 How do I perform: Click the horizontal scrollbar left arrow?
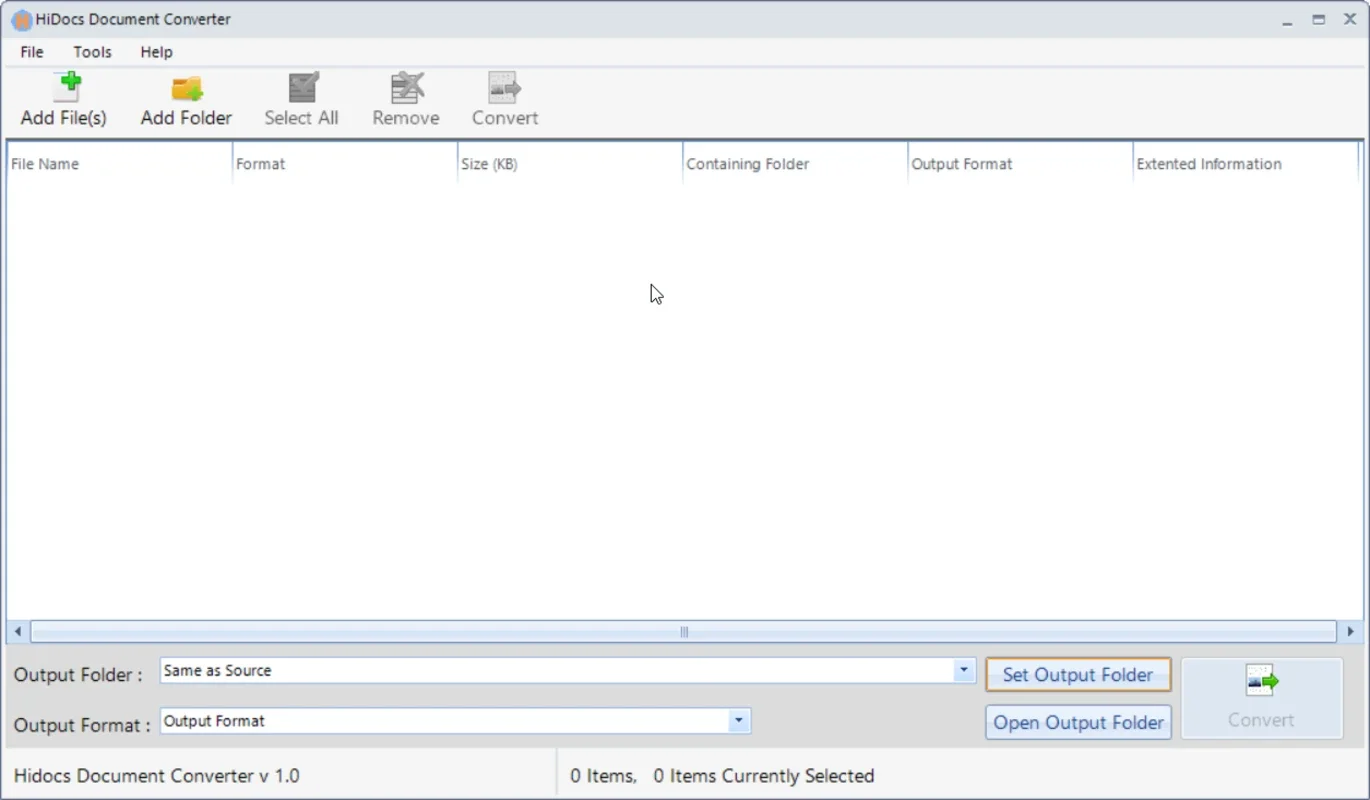(18, 632)
